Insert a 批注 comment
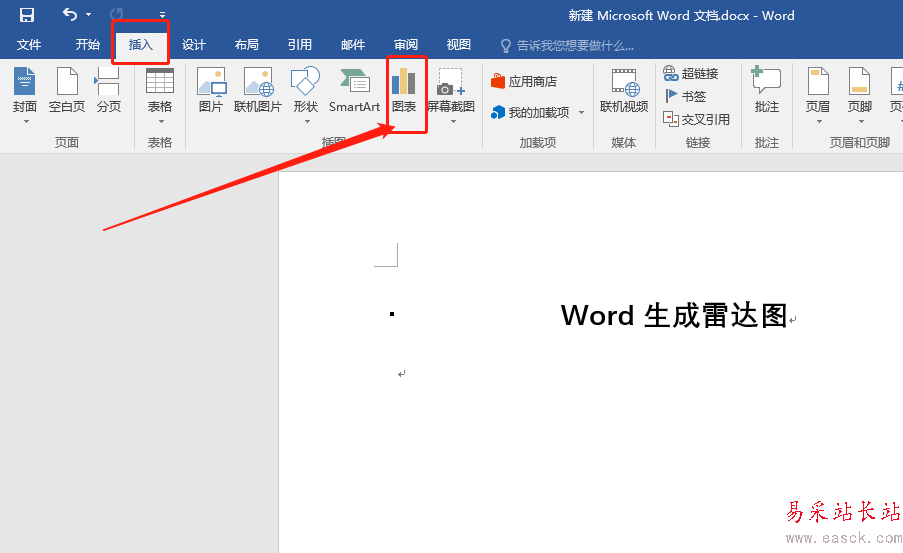Viewport: 903px width, 553px height. point(767,90)
